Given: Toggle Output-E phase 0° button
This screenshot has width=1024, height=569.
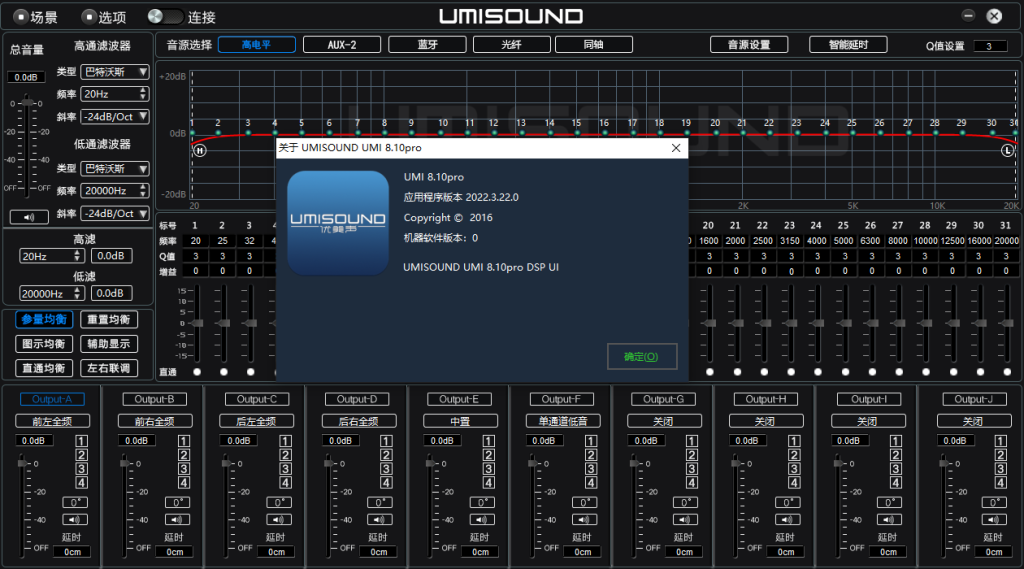Looking at the screenshot, I should (x=482, y=502).
